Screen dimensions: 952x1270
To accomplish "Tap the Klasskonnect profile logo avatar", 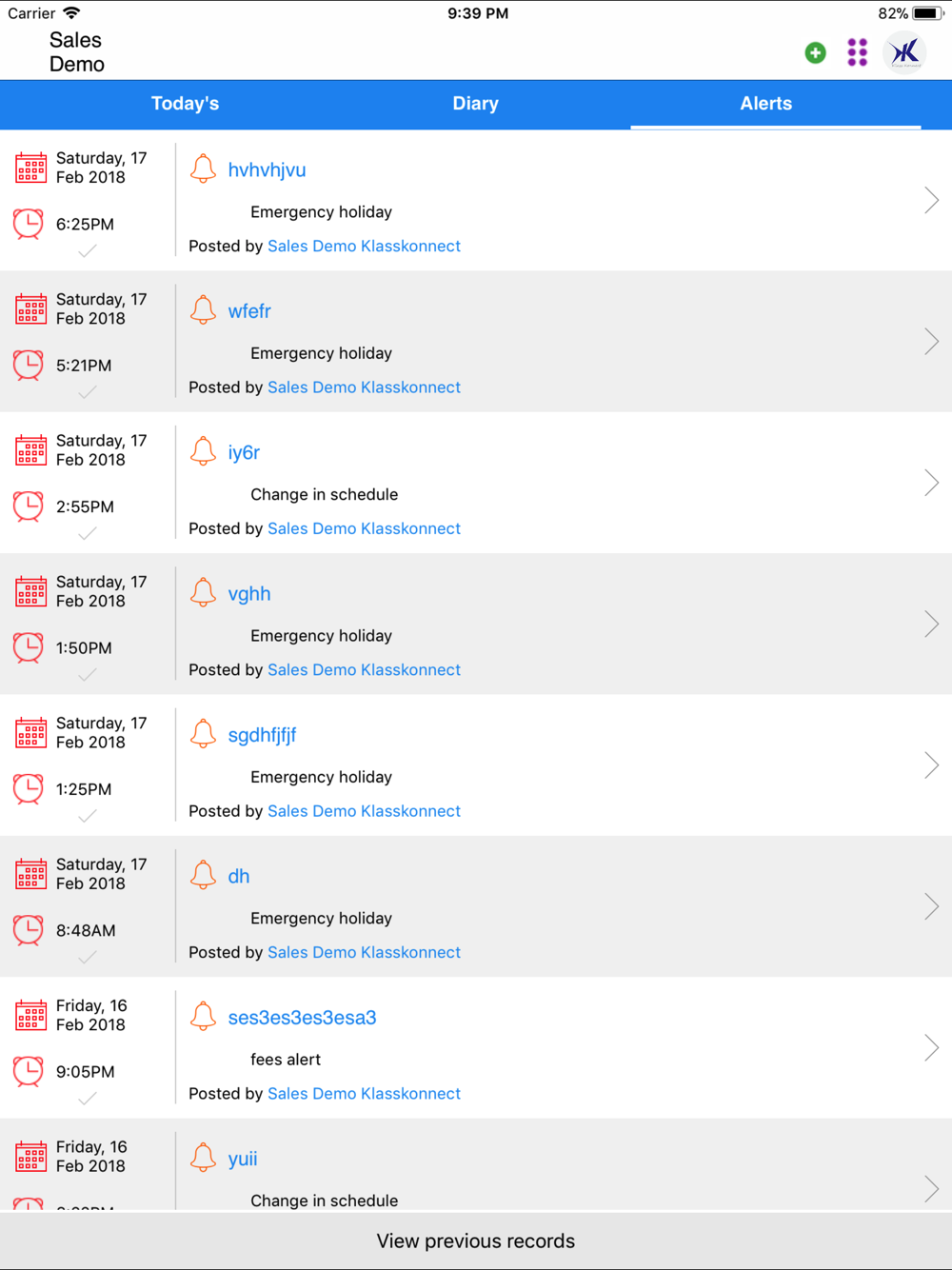I will [904, 52].
